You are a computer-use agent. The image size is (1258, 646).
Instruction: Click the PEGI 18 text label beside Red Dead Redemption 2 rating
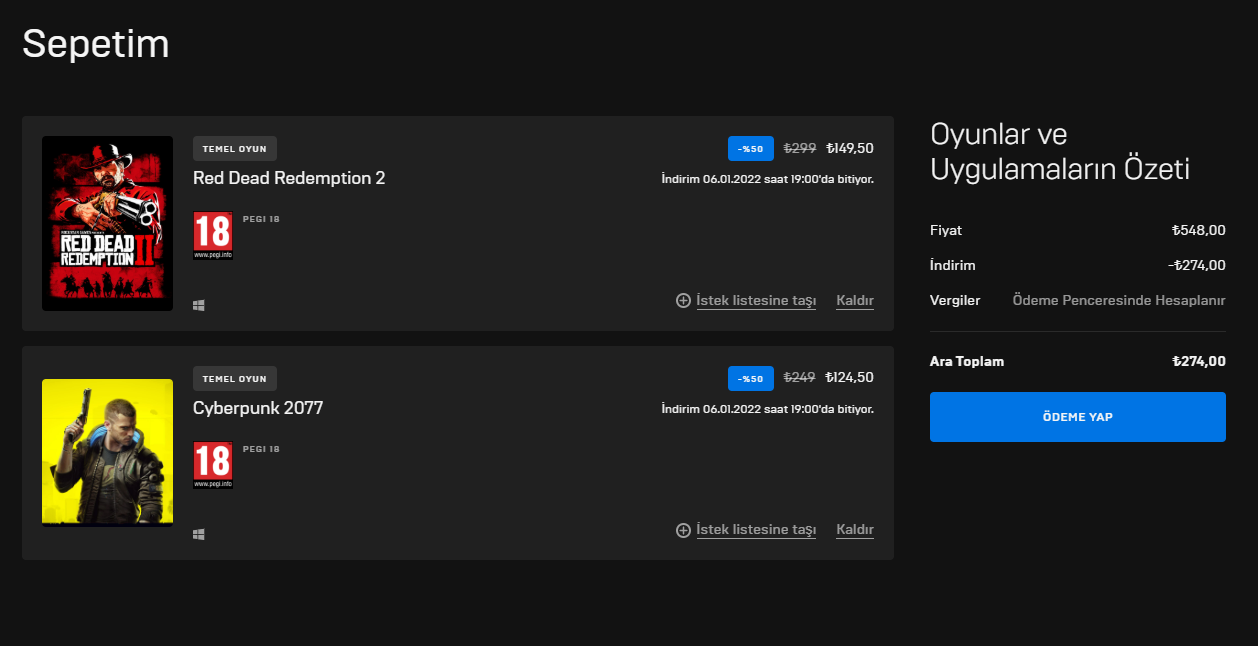point(261,219)
